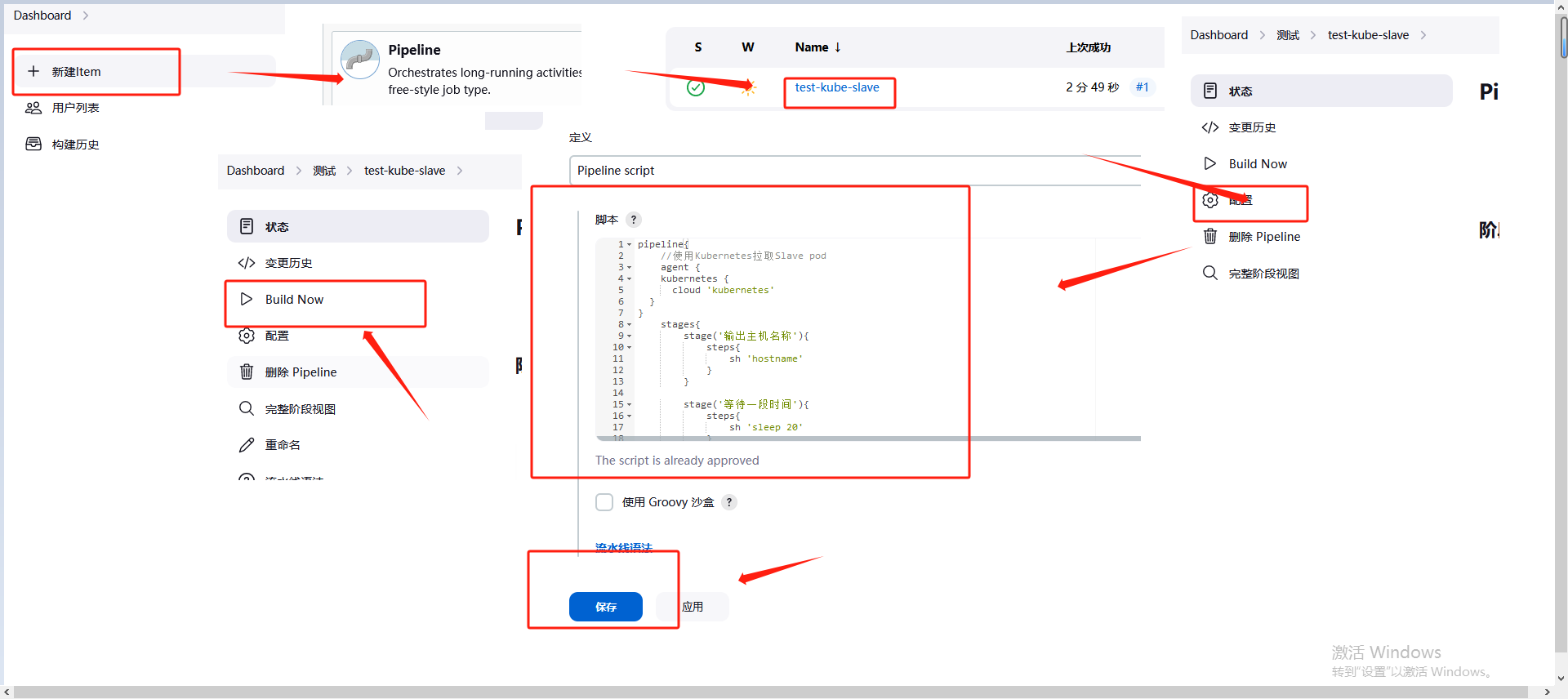Click the 重命名 pencil icon
Image resolution: width=1568 pixels, height=699 pixels.
[247, 445]
